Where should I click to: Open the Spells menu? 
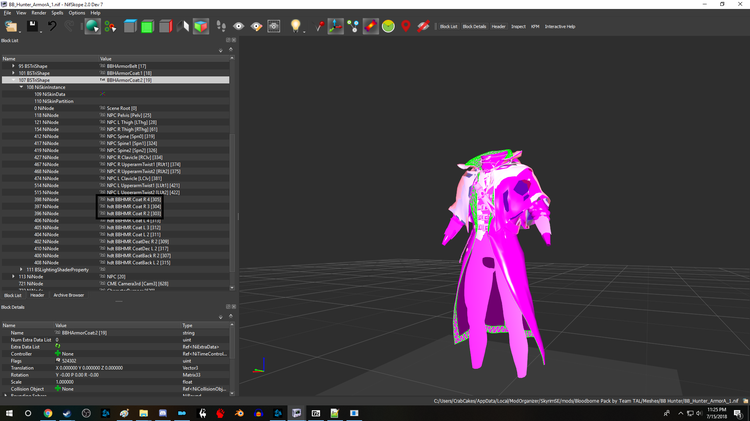pos(57,13)
